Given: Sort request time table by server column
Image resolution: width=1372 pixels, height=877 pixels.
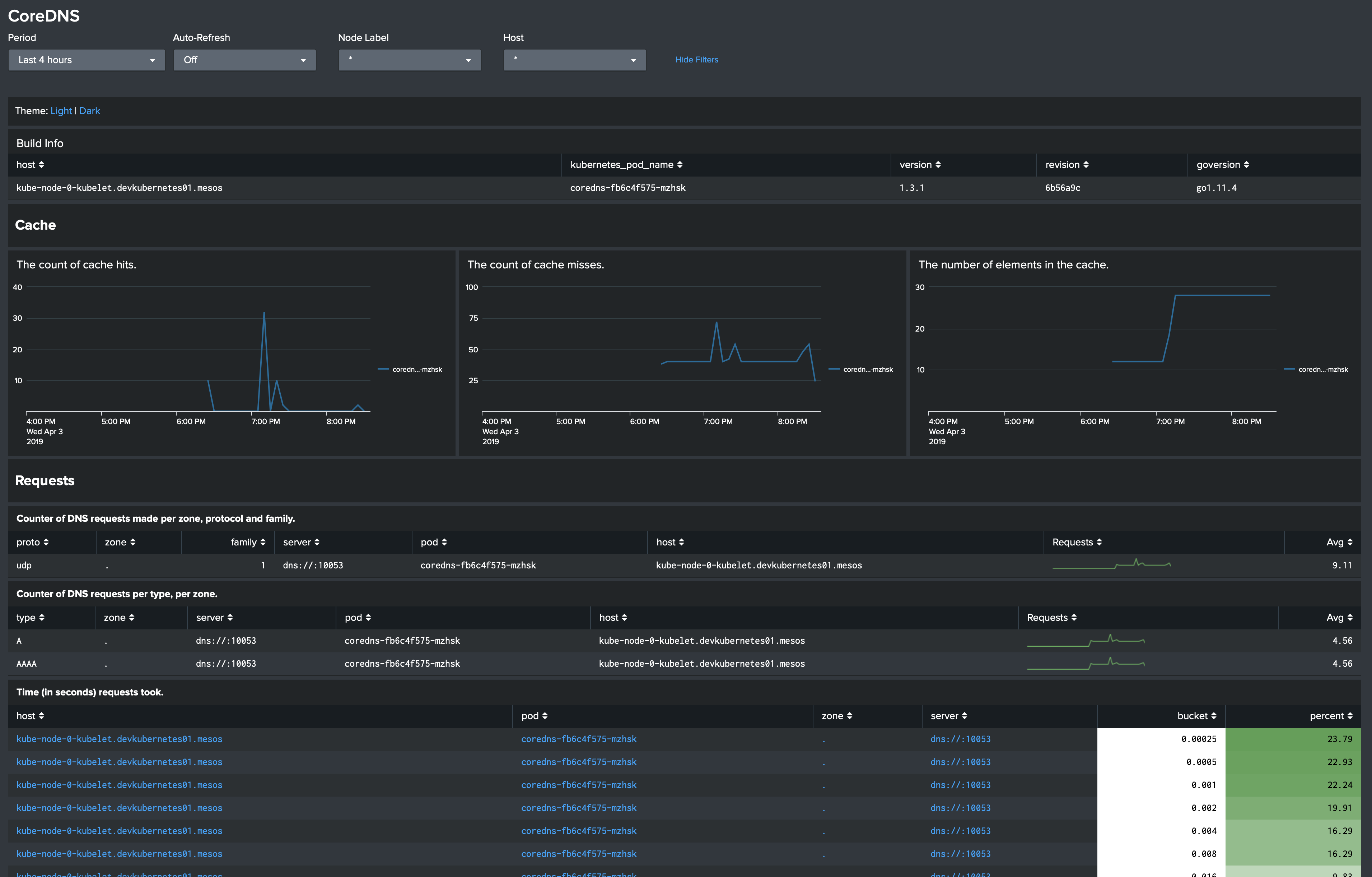Looking at the screenshot, I should pos(949,716).
